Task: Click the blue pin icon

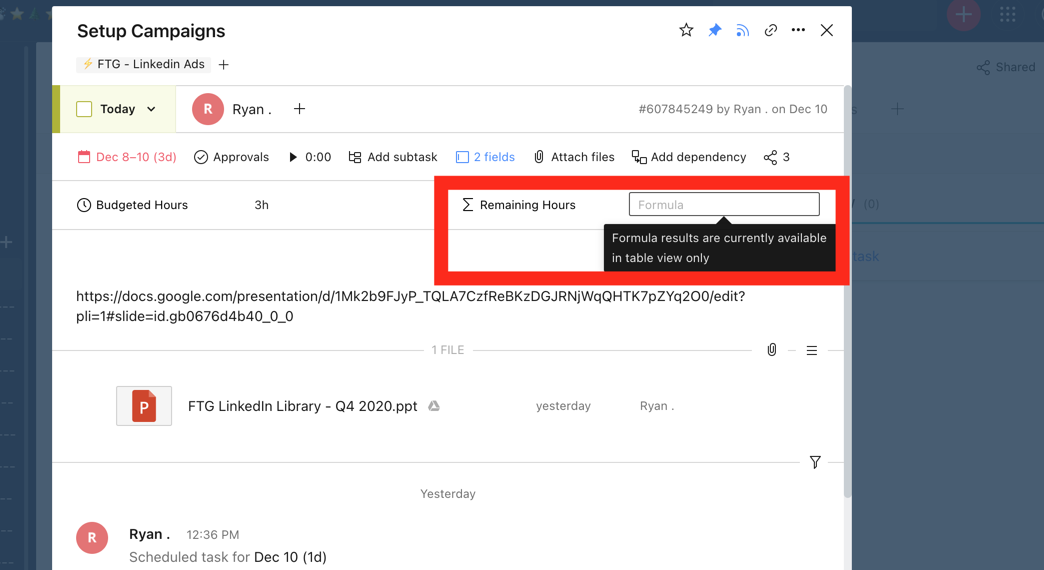Action: [x=714, y=30]
